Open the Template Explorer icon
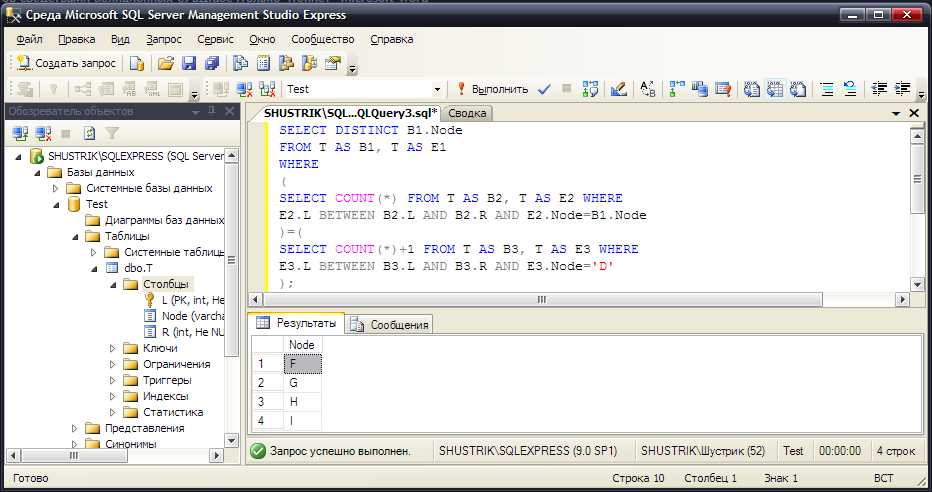932x492 pixels. [x=310, y=63]
